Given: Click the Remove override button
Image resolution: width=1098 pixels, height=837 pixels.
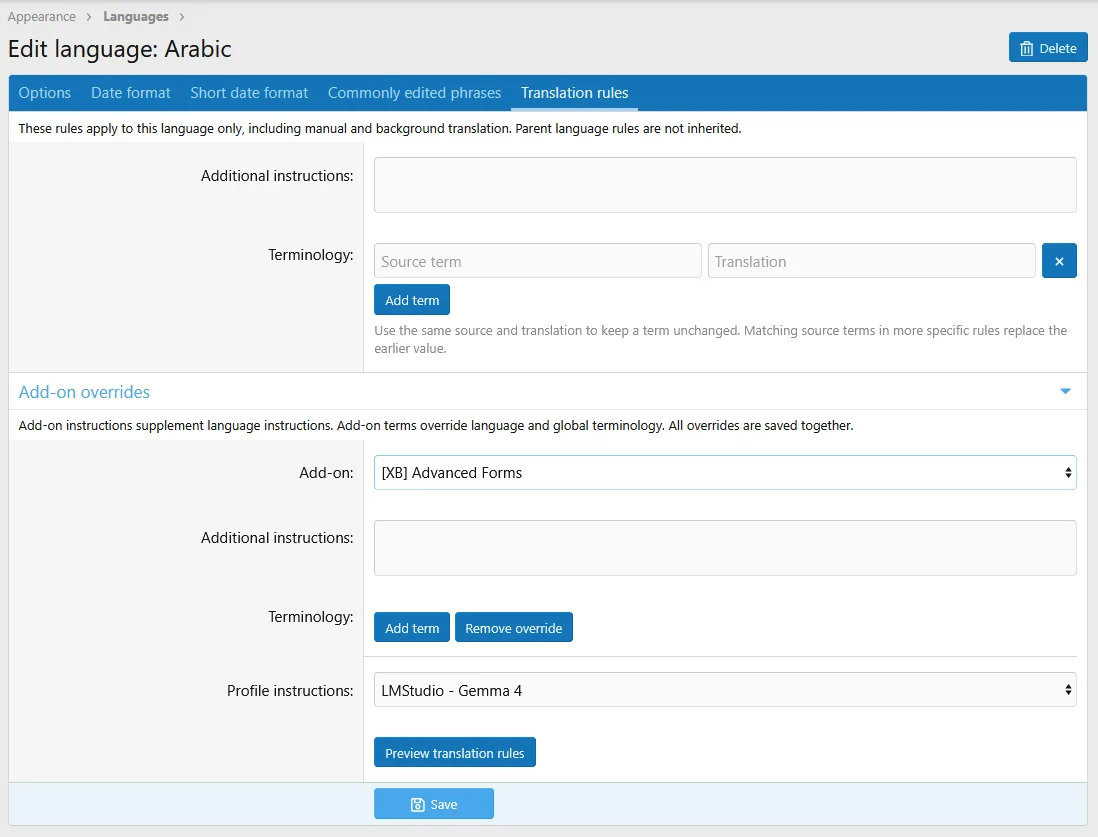Looking at the screenshot, I should (x=514, y=628).
